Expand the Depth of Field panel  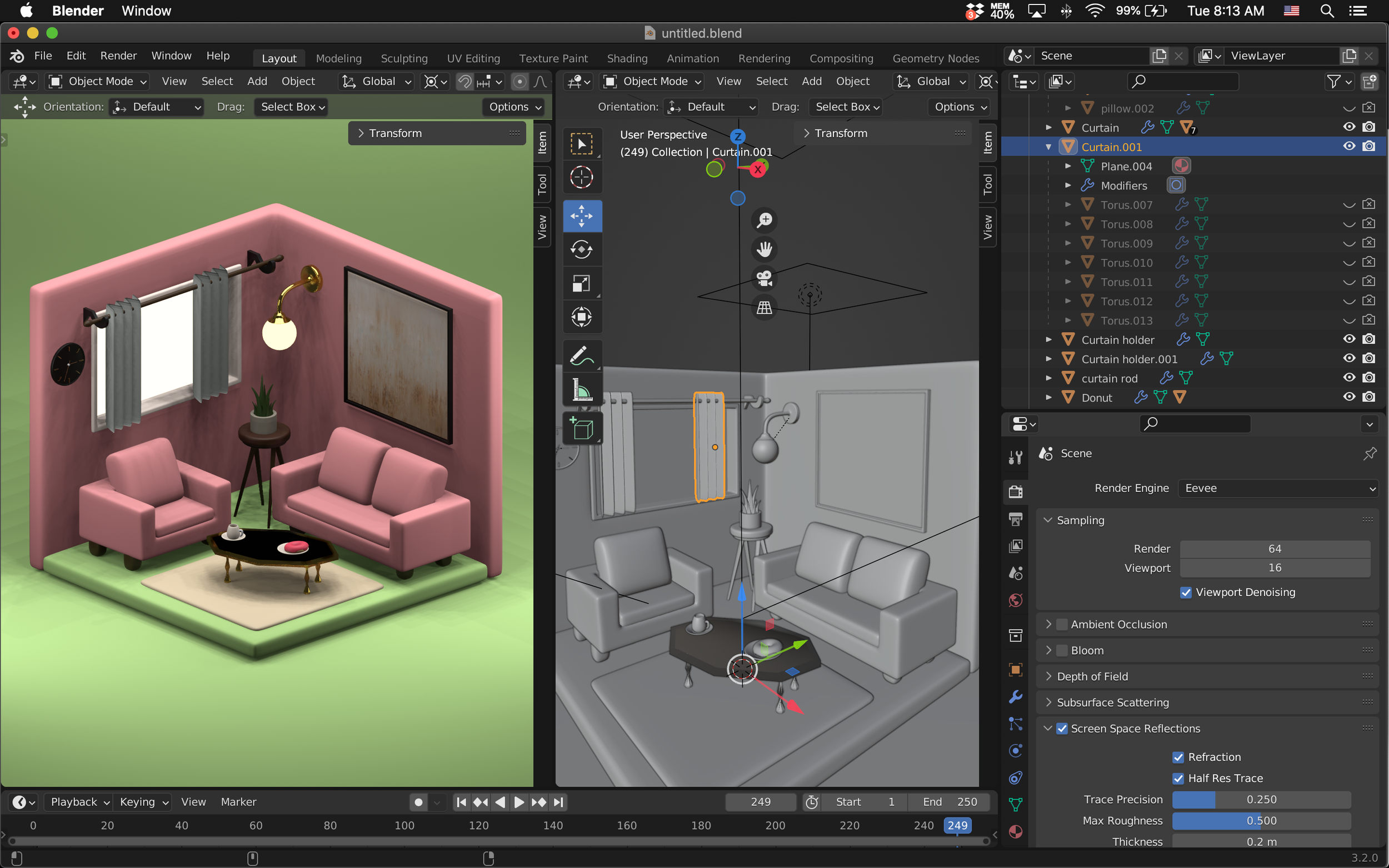click(x=1048, y=676)
